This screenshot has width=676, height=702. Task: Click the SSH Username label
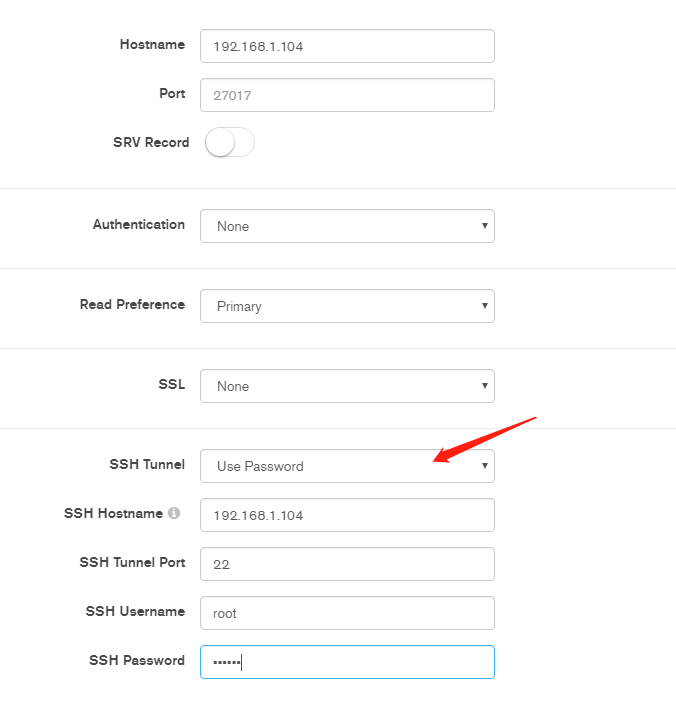pyautogui.click(x=135, y=611)
